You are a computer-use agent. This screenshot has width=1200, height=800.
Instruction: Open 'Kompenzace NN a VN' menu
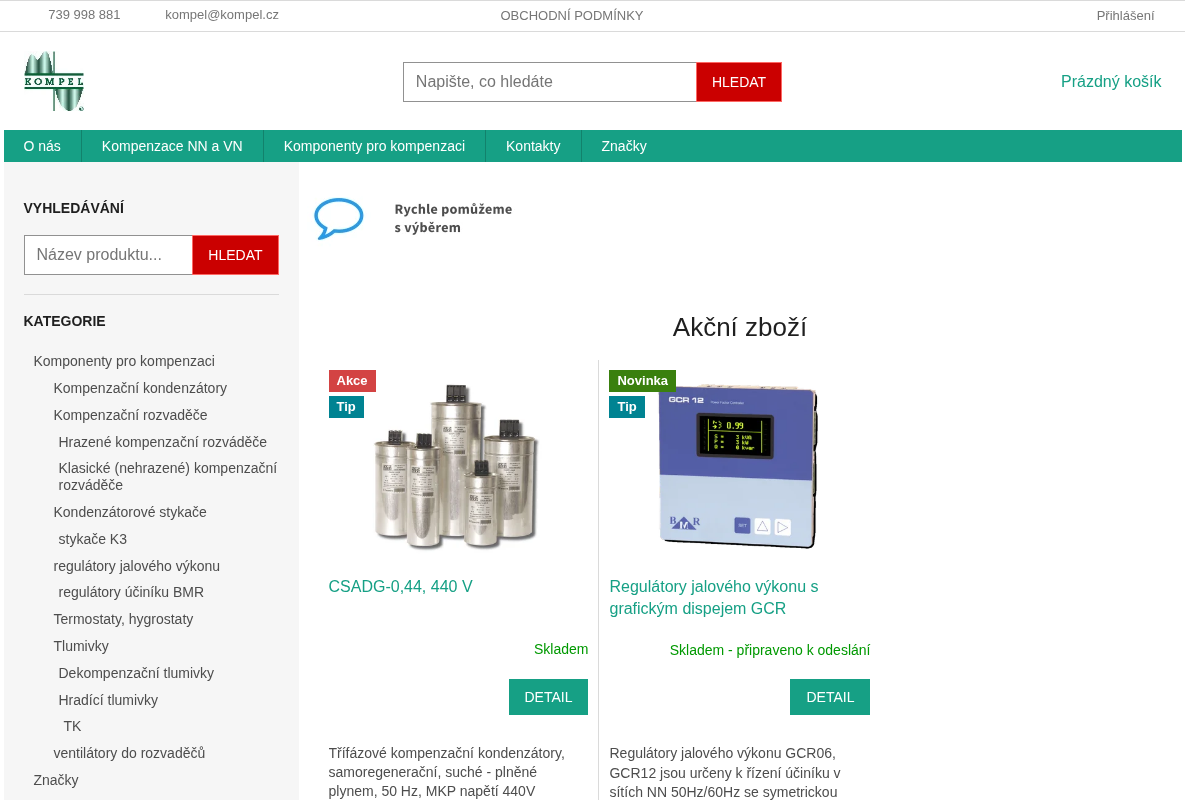pyautogui.click(x=172, y=146)
